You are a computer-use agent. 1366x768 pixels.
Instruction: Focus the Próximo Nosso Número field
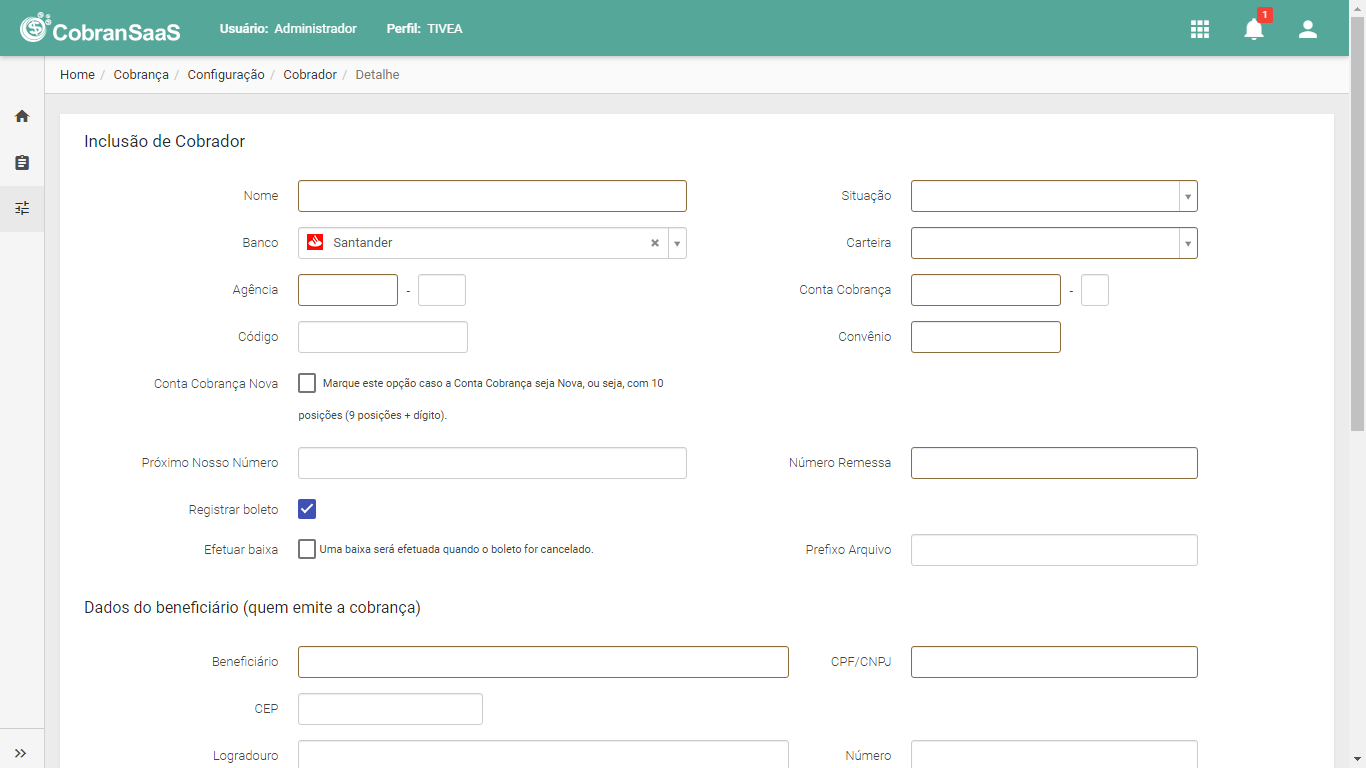pyautogui.click(x=492, y=463)
